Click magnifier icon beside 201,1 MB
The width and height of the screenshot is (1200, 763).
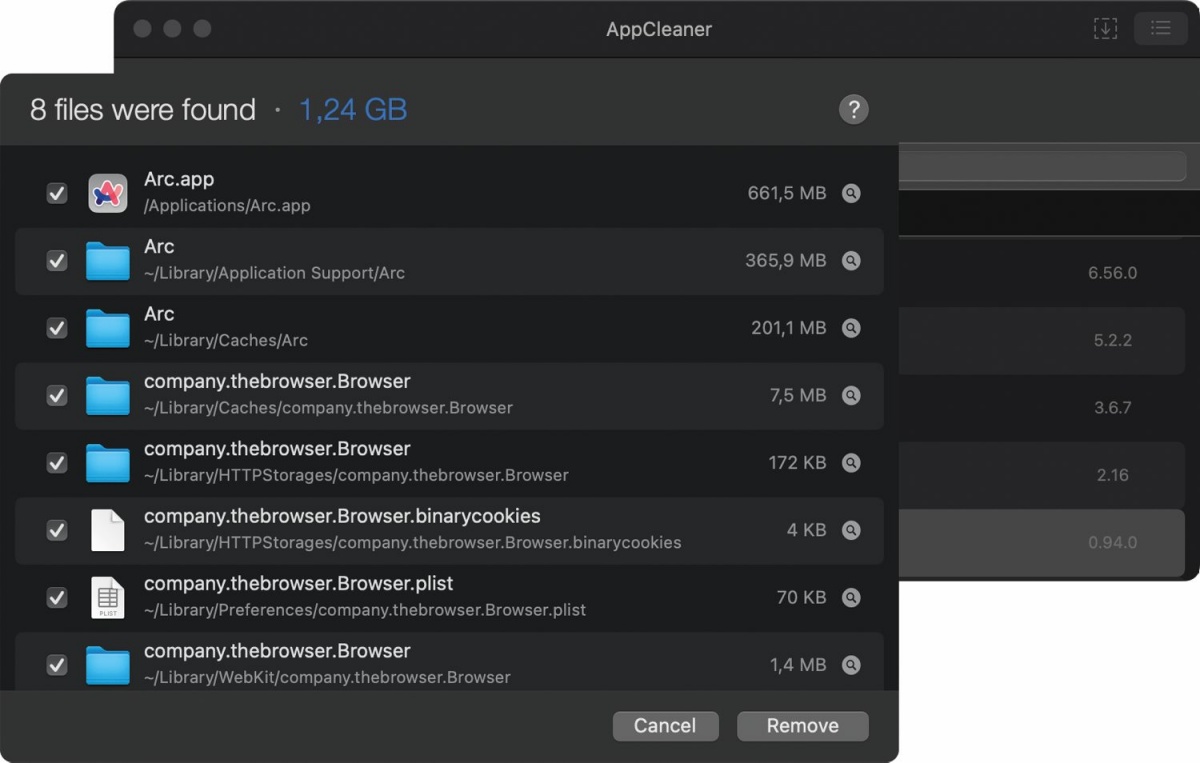click(x=851, y=328)
